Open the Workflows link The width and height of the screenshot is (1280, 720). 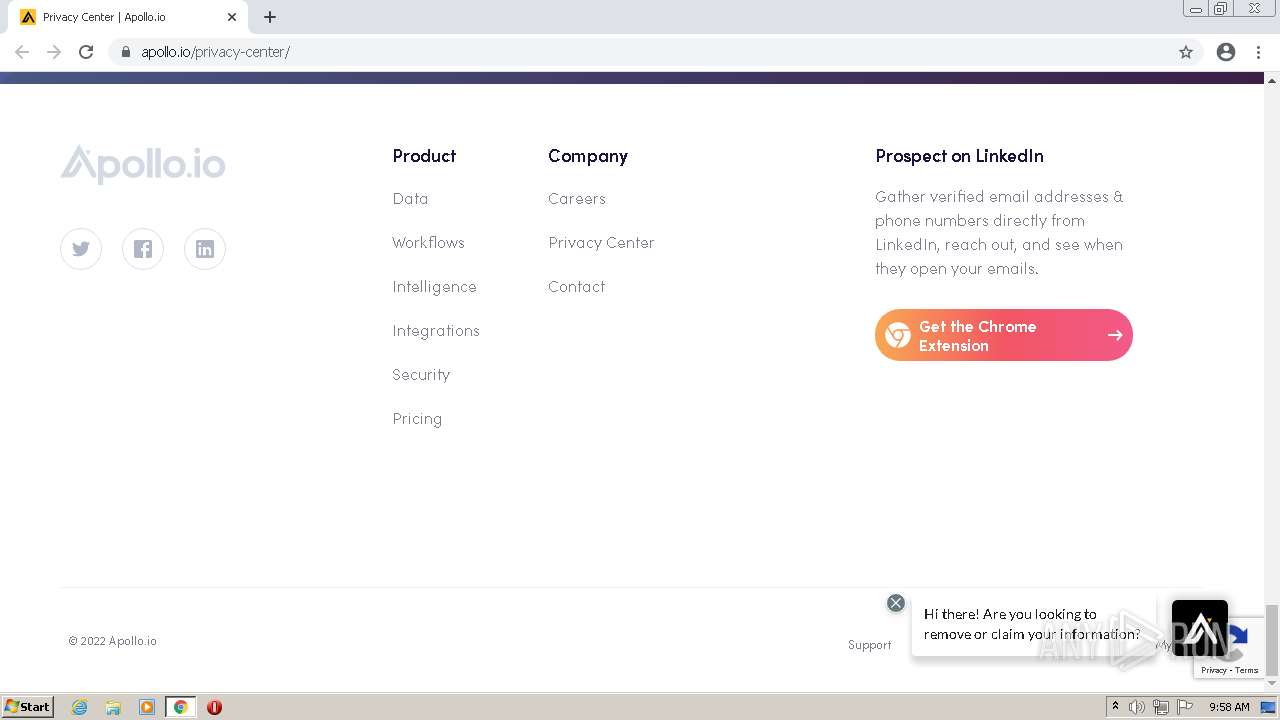click(428, 243)
